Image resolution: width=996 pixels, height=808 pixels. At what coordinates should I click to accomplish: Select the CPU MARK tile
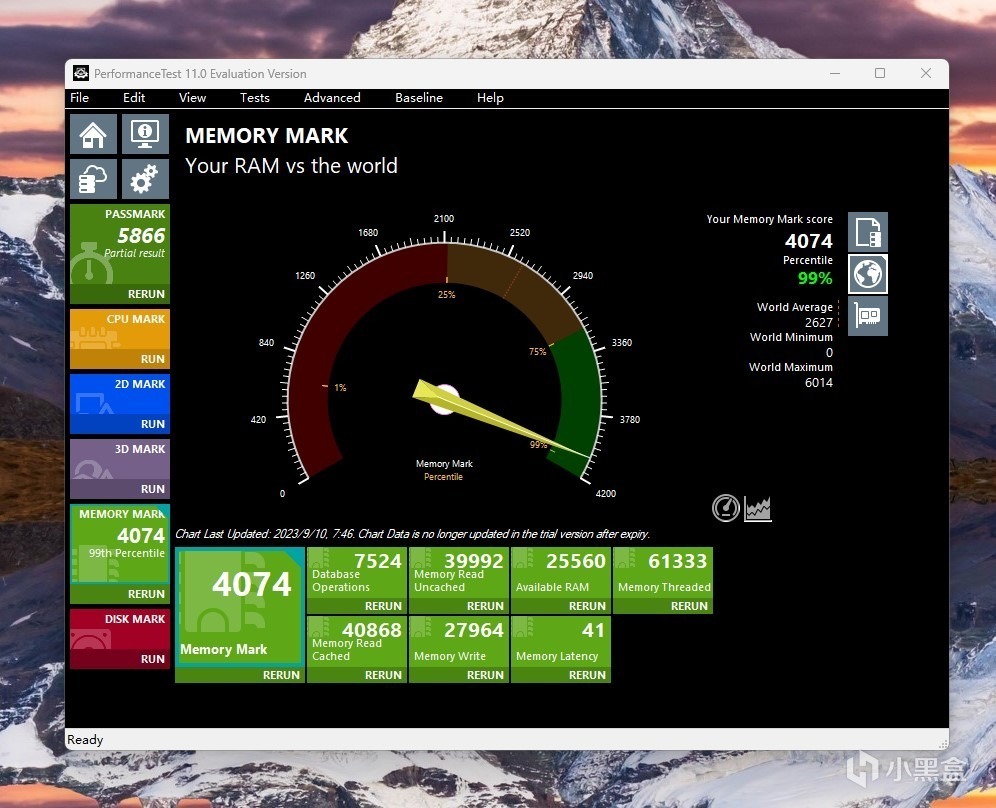(x=120, y=330)
